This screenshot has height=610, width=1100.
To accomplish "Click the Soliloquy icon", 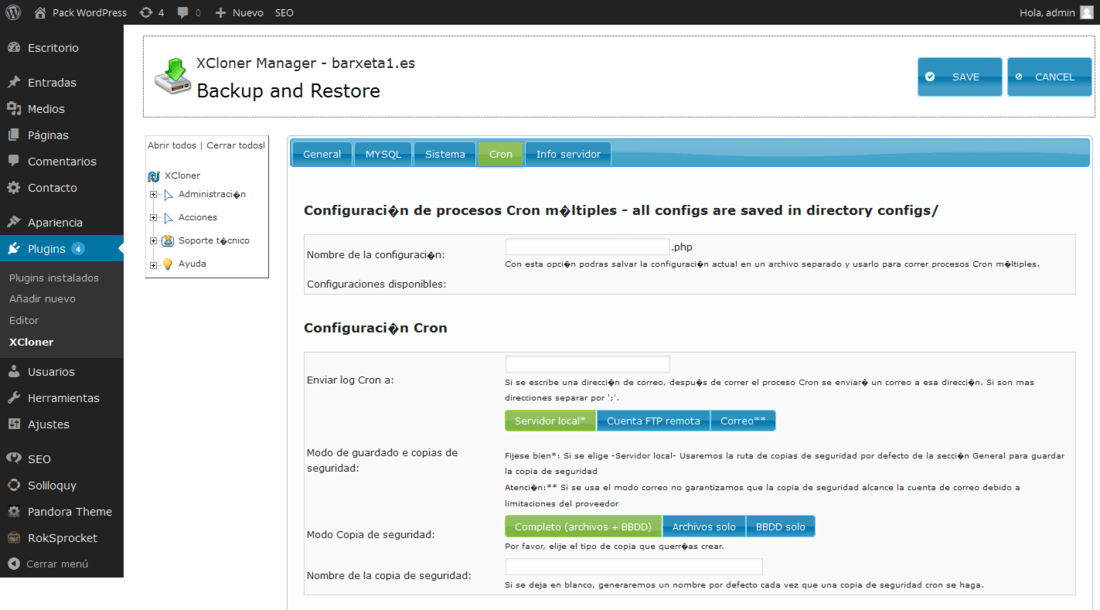I will 14,485.
